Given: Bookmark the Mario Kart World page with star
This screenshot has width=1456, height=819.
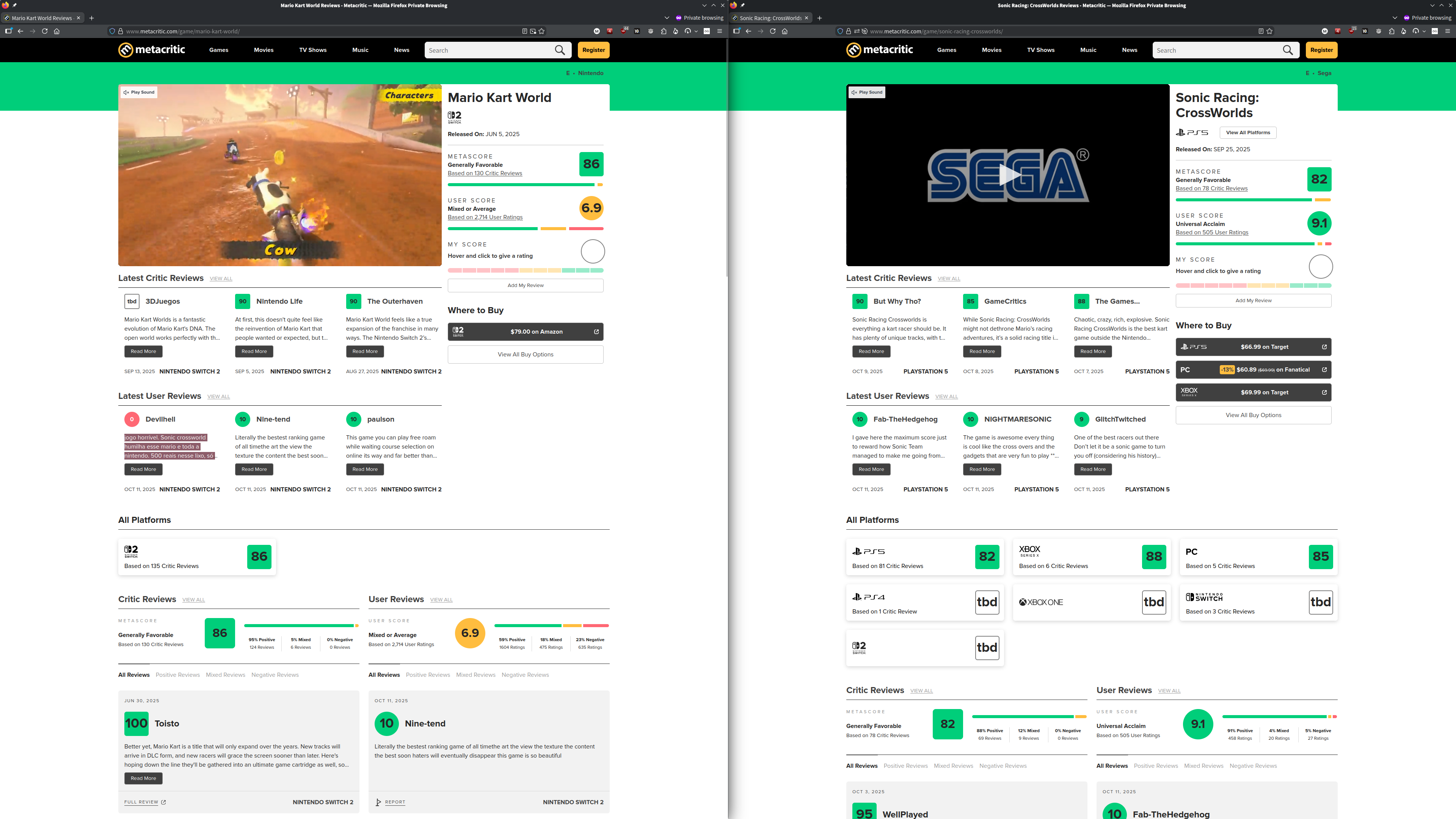Looking at the screenshot, I should (541, 31).
